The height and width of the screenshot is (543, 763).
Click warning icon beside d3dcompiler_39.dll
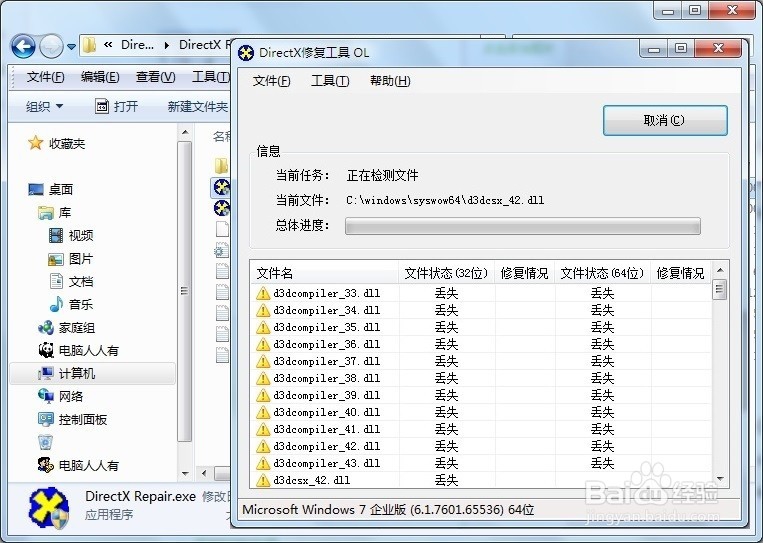(x=263, y=395)
